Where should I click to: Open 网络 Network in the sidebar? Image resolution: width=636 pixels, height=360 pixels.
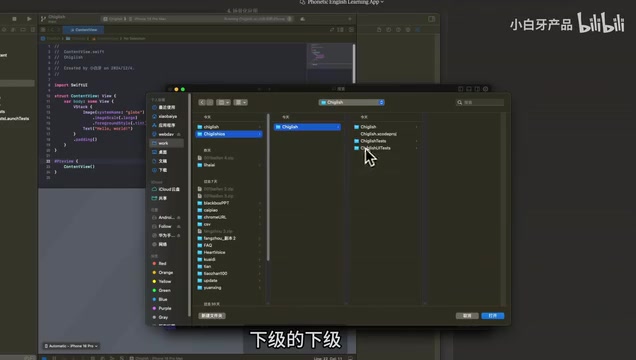click(166, 244)
